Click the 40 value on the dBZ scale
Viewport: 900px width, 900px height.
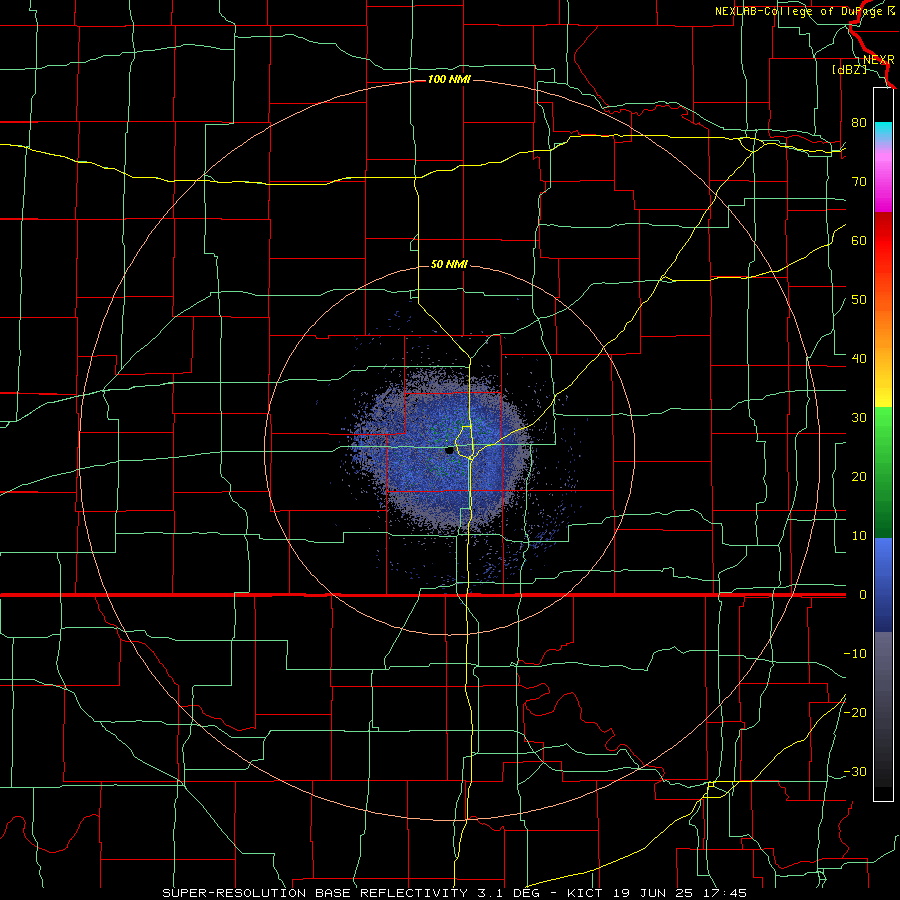pyautogui.click(x=859, y=358)
